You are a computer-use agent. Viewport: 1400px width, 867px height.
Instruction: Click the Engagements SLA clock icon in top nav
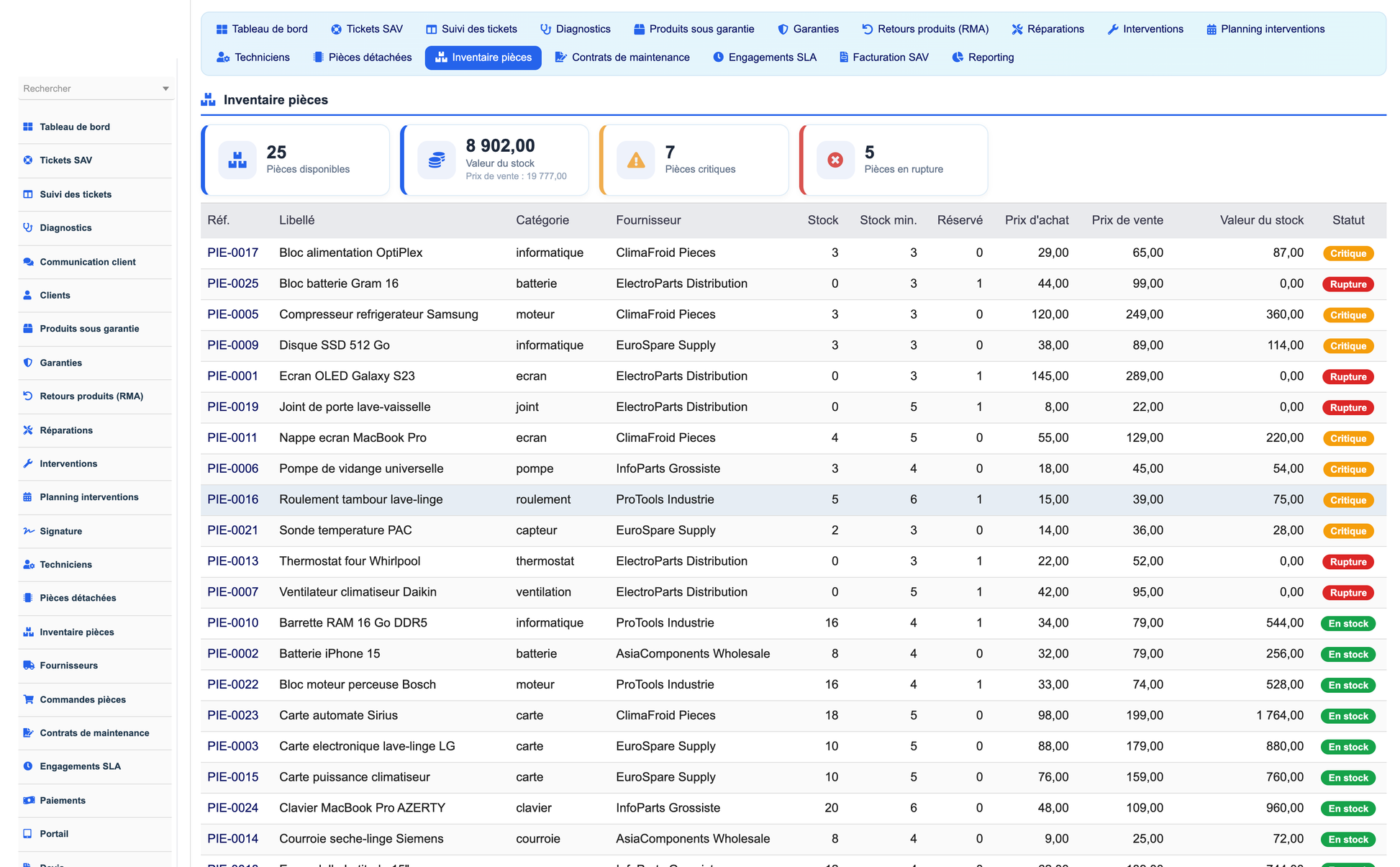click(718, 58)
